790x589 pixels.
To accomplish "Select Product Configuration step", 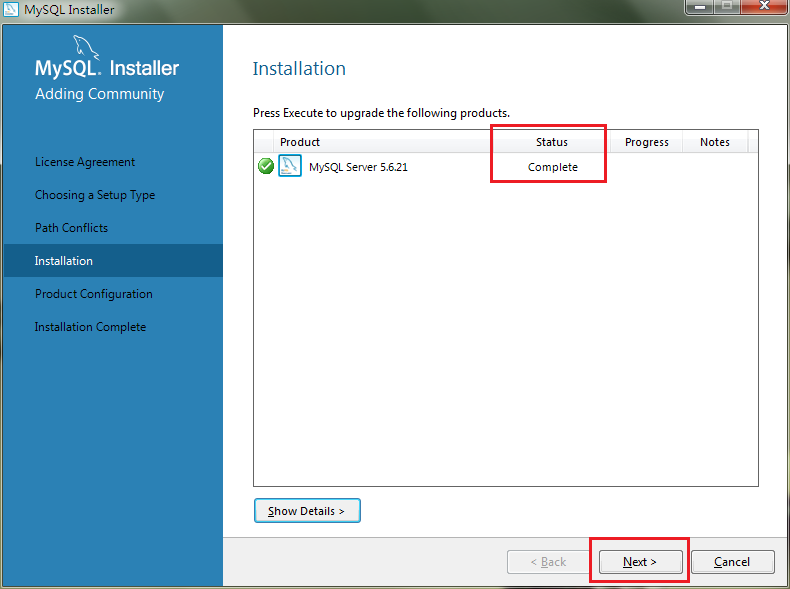I will [x=93, y=294].
